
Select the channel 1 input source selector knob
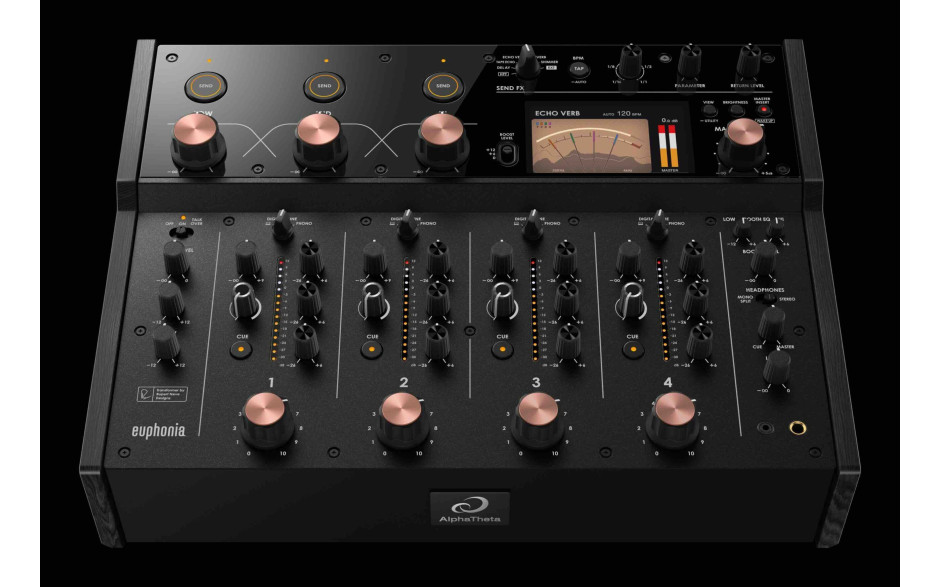[282, 226]
